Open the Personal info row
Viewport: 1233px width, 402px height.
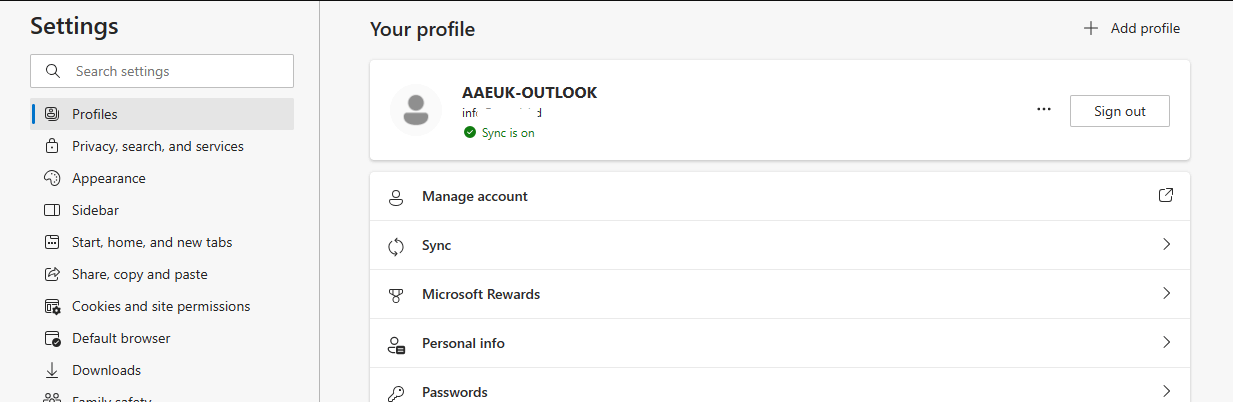(x=780, y=343)
